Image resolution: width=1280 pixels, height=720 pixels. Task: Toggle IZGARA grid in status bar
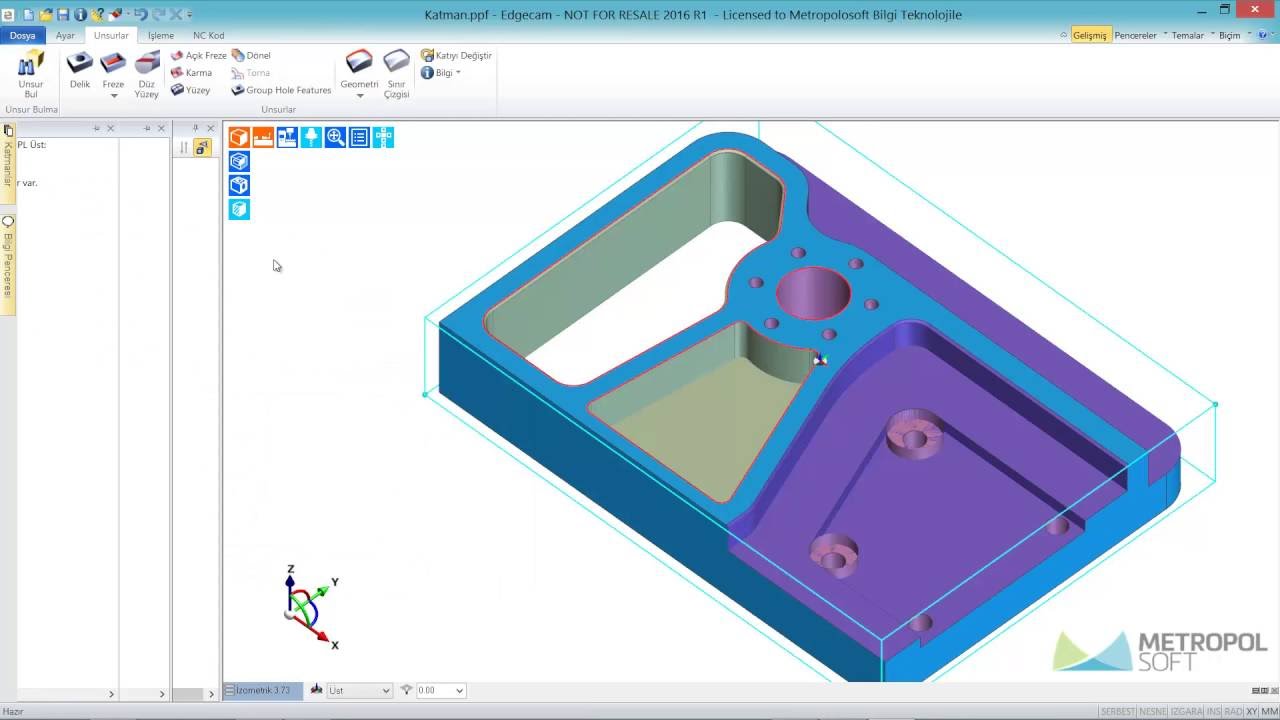click(x=1186, y=711)
